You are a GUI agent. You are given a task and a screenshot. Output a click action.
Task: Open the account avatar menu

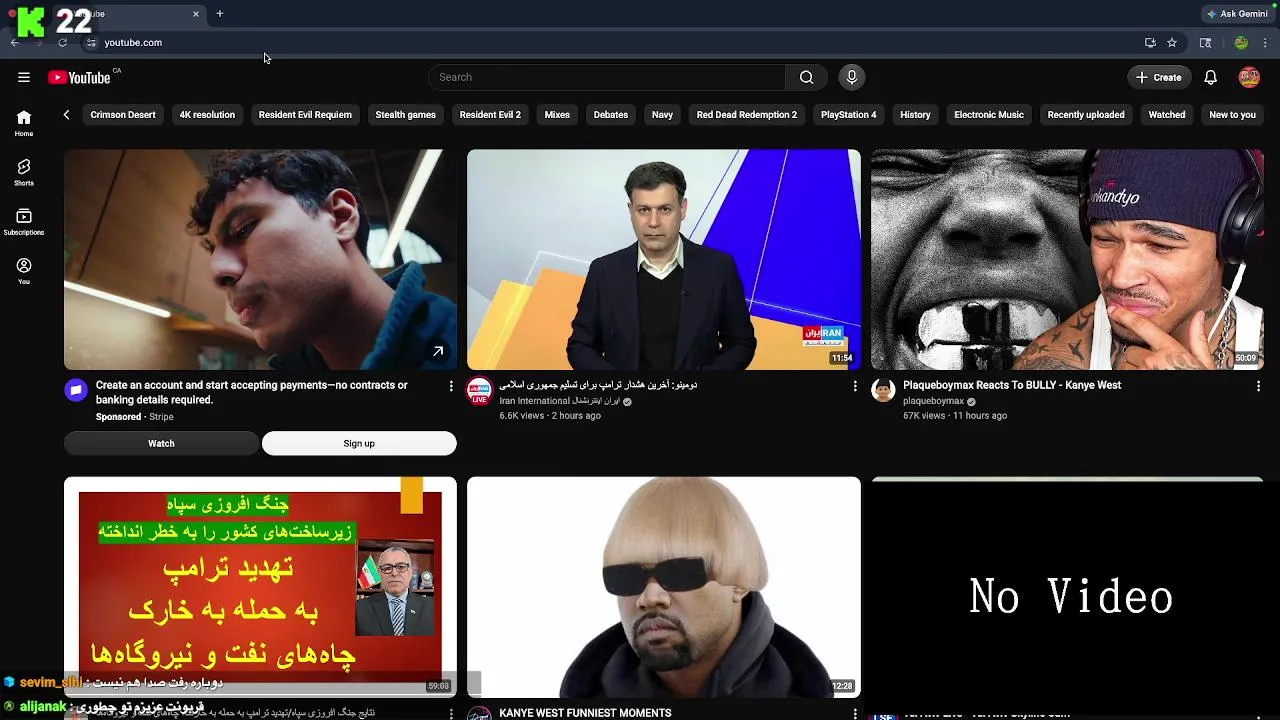tap(1249, 77)
